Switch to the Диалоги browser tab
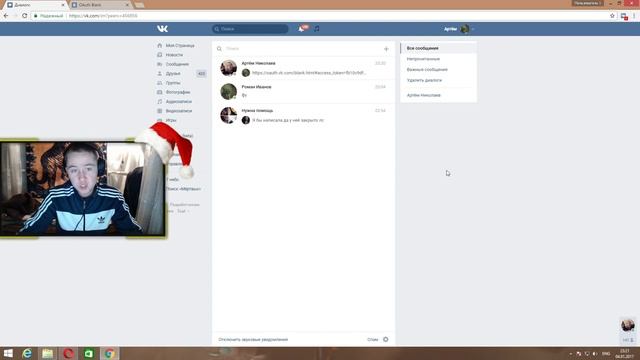This screenshot has height=360, width=640. tap(36, 5)
